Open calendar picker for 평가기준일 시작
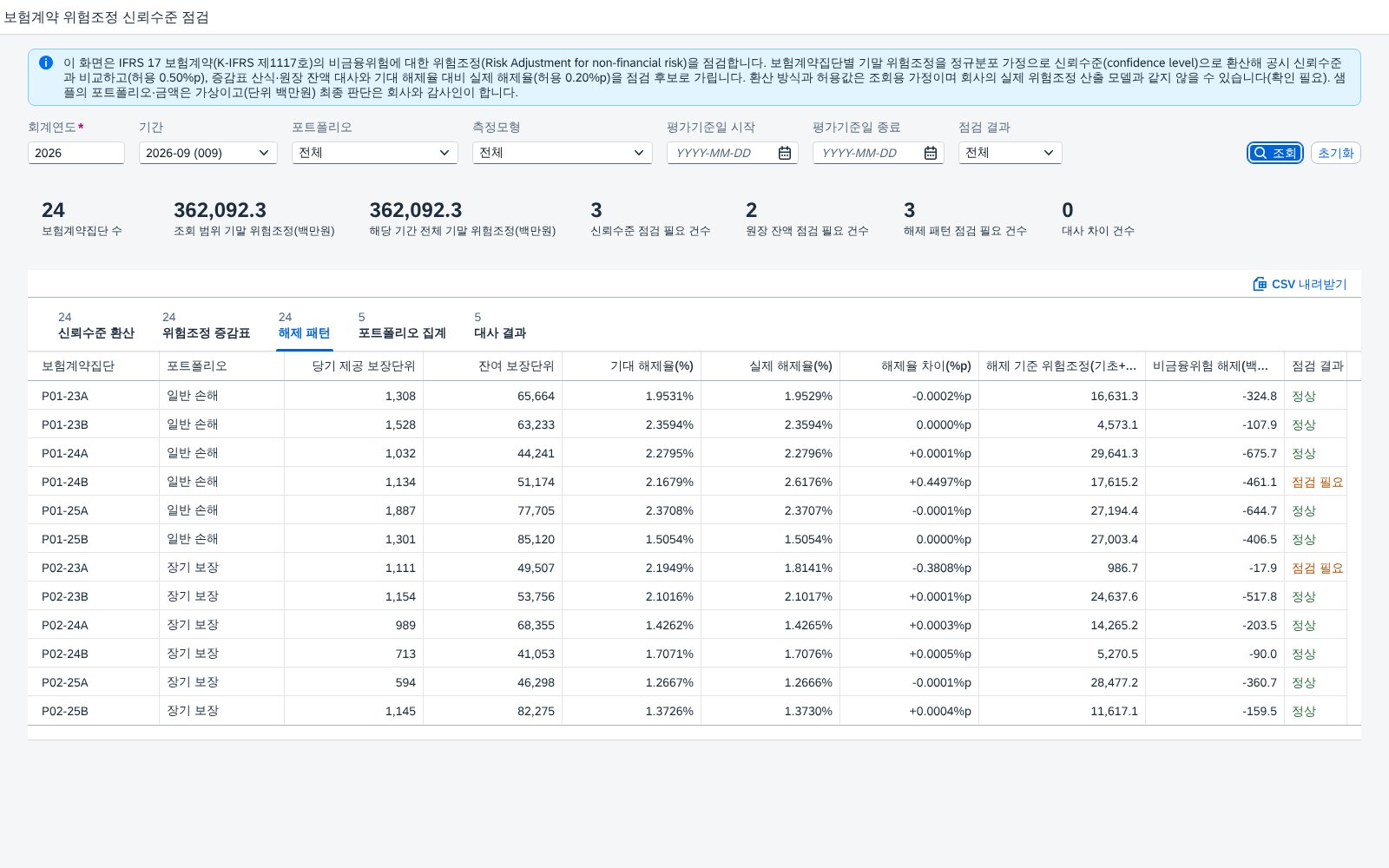This screenshot has width=1389, height=868. coord(785,153)
